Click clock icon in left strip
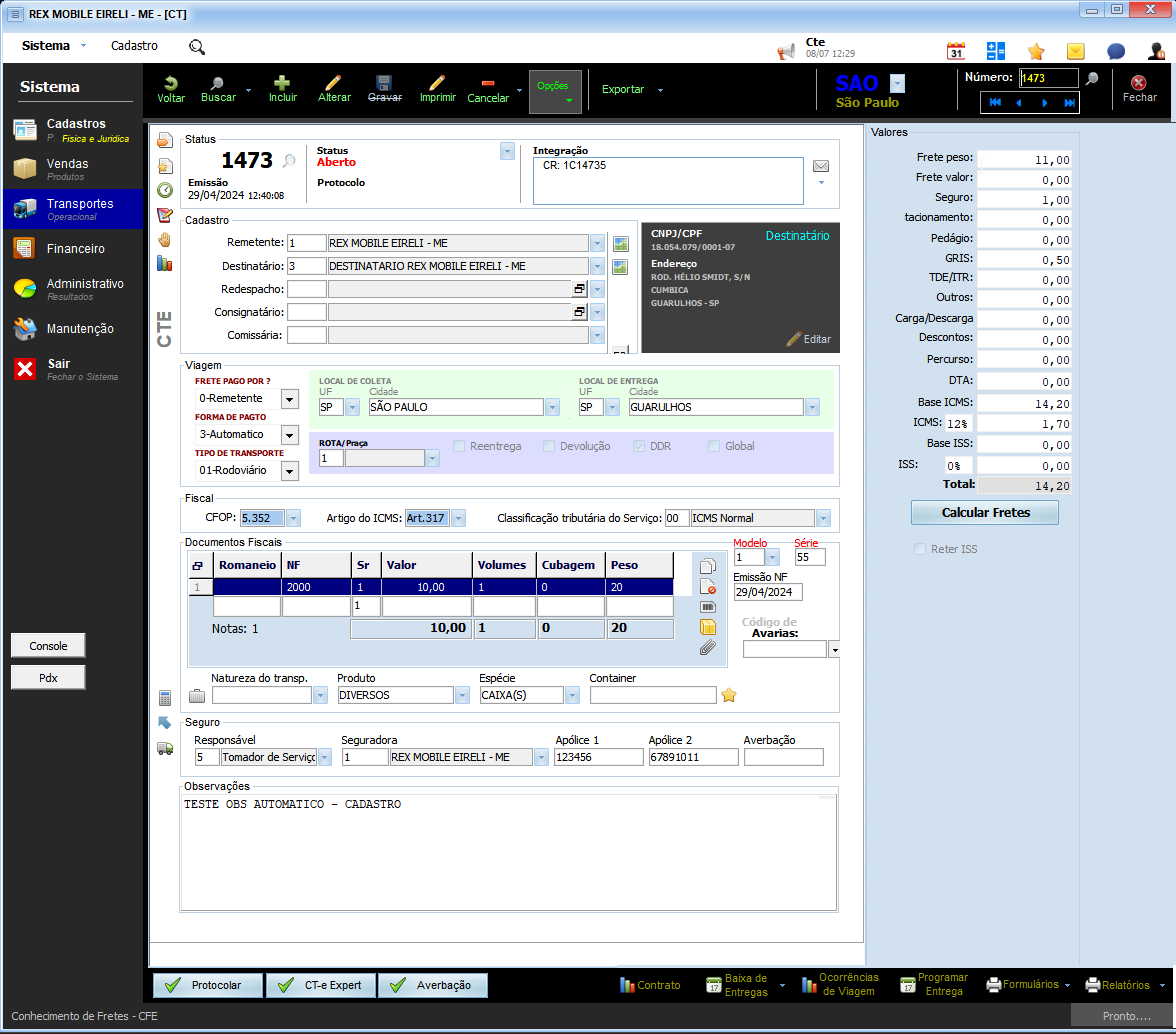Image resolution: width=1176 pixels, height=1034 pixels. click(x=165, y=190)
